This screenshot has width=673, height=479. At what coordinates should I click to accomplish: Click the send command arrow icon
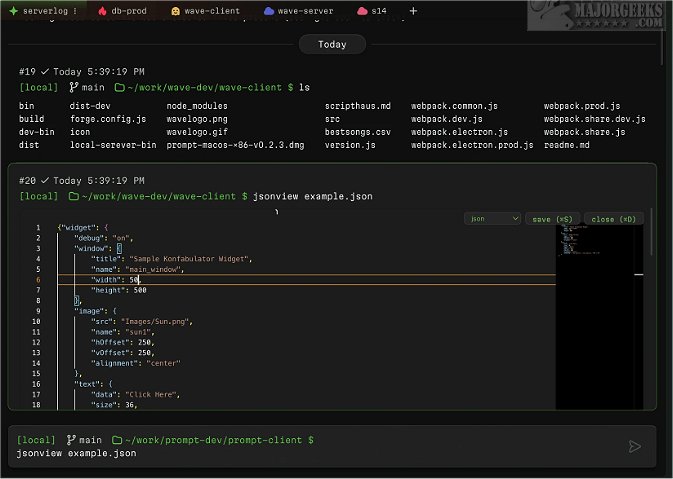click(634, 446)
